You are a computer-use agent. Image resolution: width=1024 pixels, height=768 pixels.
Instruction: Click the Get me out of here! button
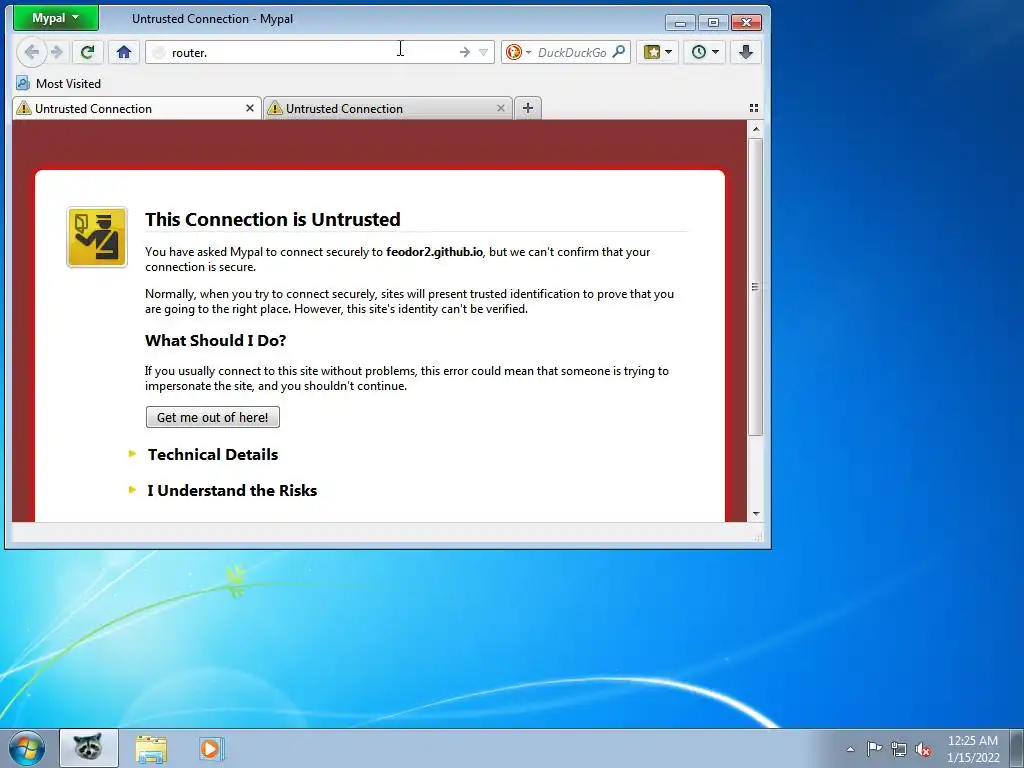[213, 417]
